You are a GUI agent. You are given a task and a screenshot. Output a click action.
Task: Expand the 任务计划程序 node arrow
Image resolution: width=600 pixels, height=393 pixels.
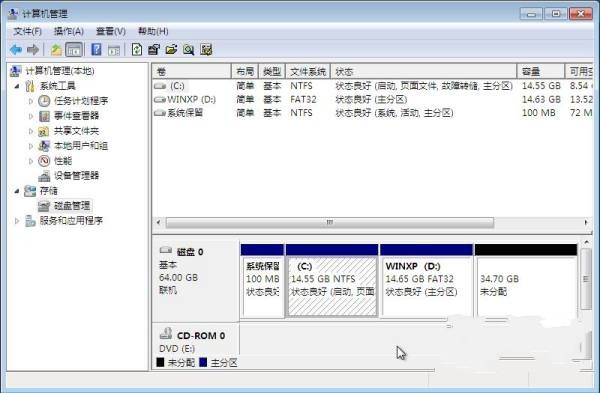(31, 101)
